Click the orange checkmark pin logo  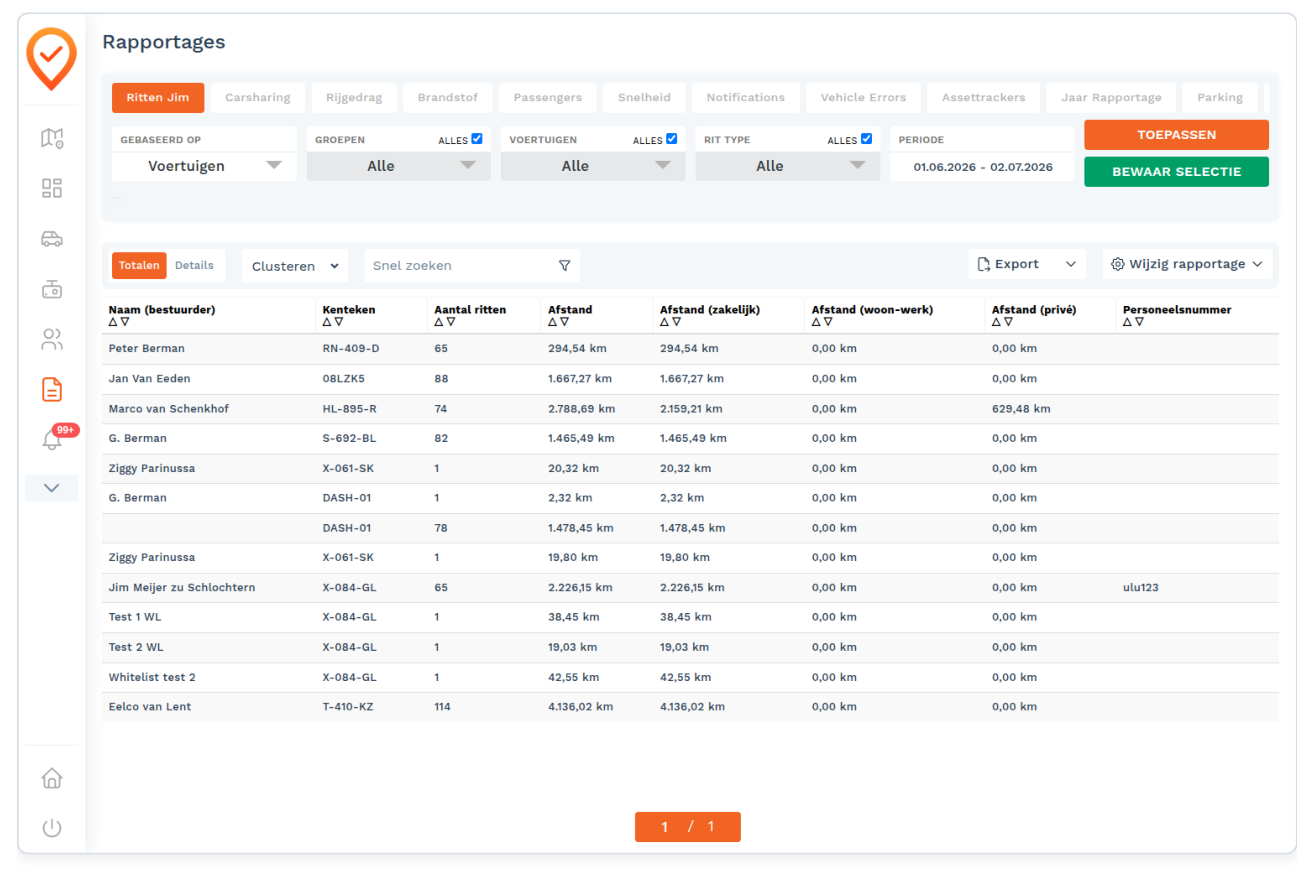coord(51,59)
